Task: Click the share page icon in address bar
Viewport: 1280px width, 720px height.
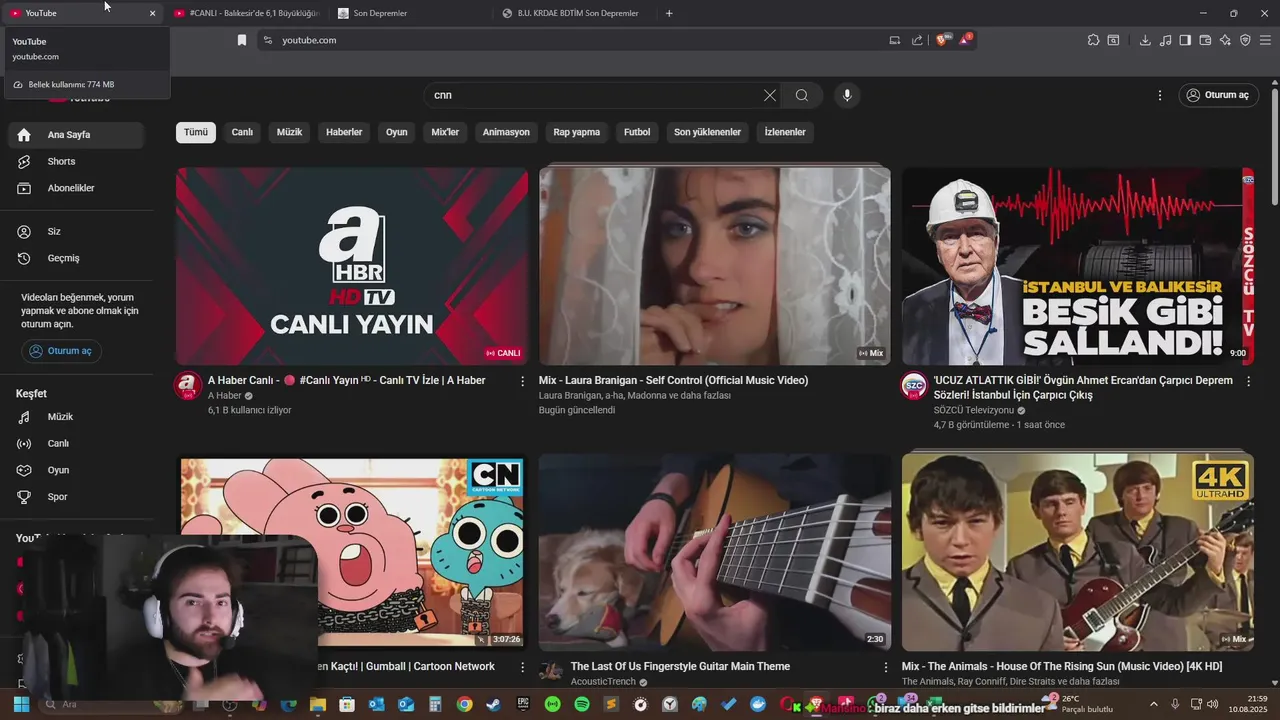Action: tap(917, 40)
